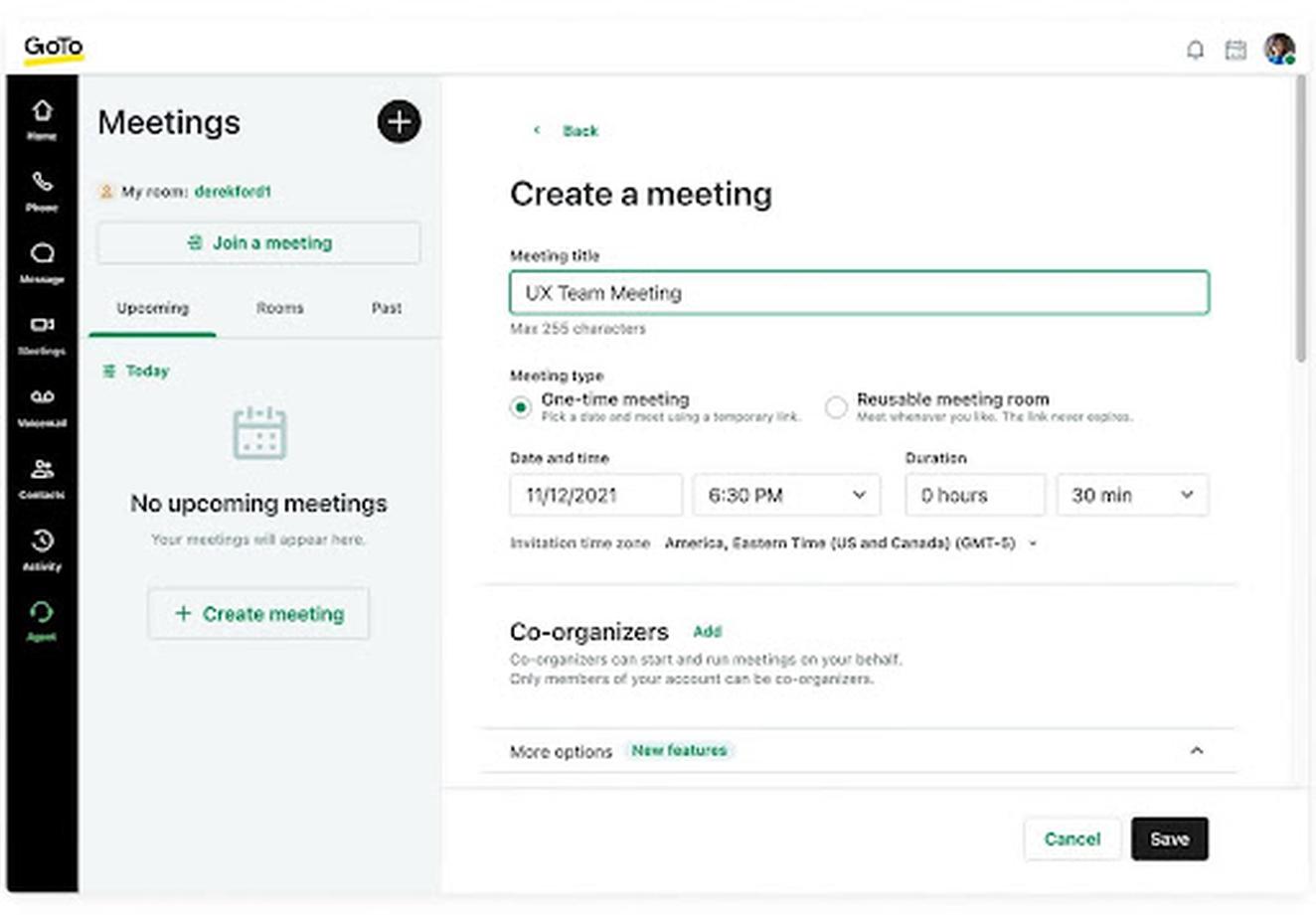Open the 6:30 PM time dropdown
This screenshot has height=915, width=1316.
tap(786, 495)
